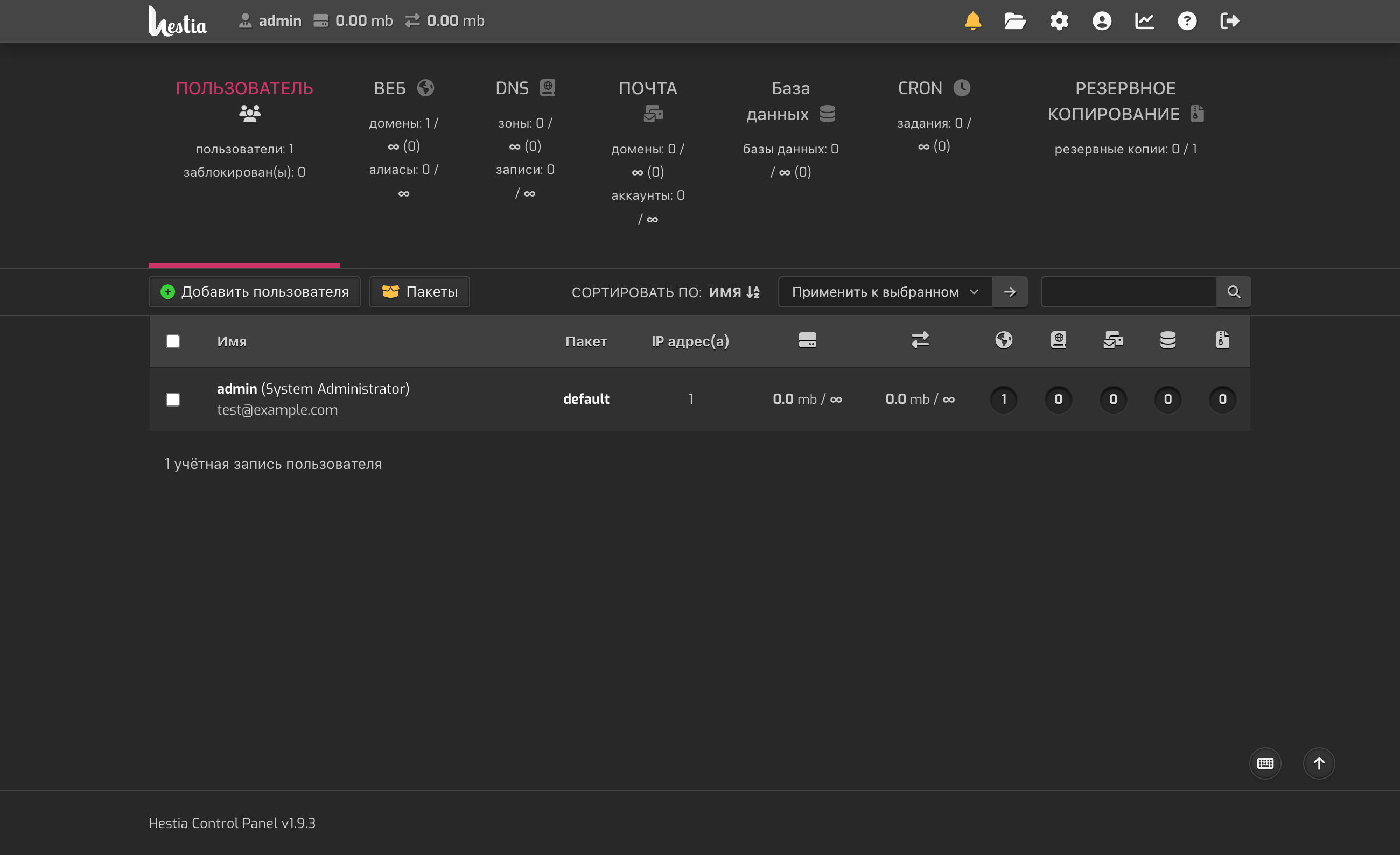
Task: Open the DNS tab
Action: pyautogui.click(x=525, y=140)
